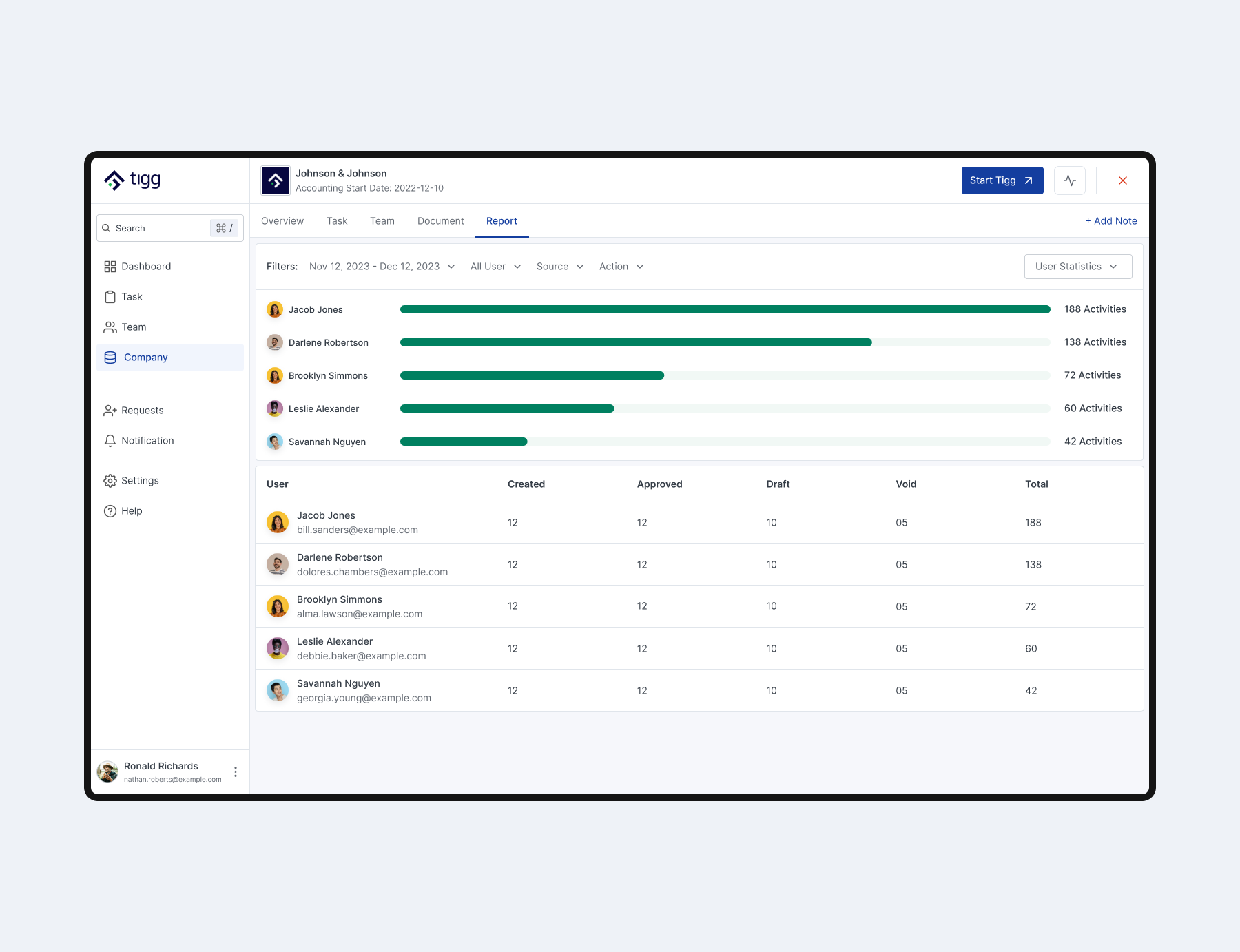This screenshot has width=1240, height=952.
Task: Click Leslie Alexander avatar in the table
Action: click(x=278, y=648)
